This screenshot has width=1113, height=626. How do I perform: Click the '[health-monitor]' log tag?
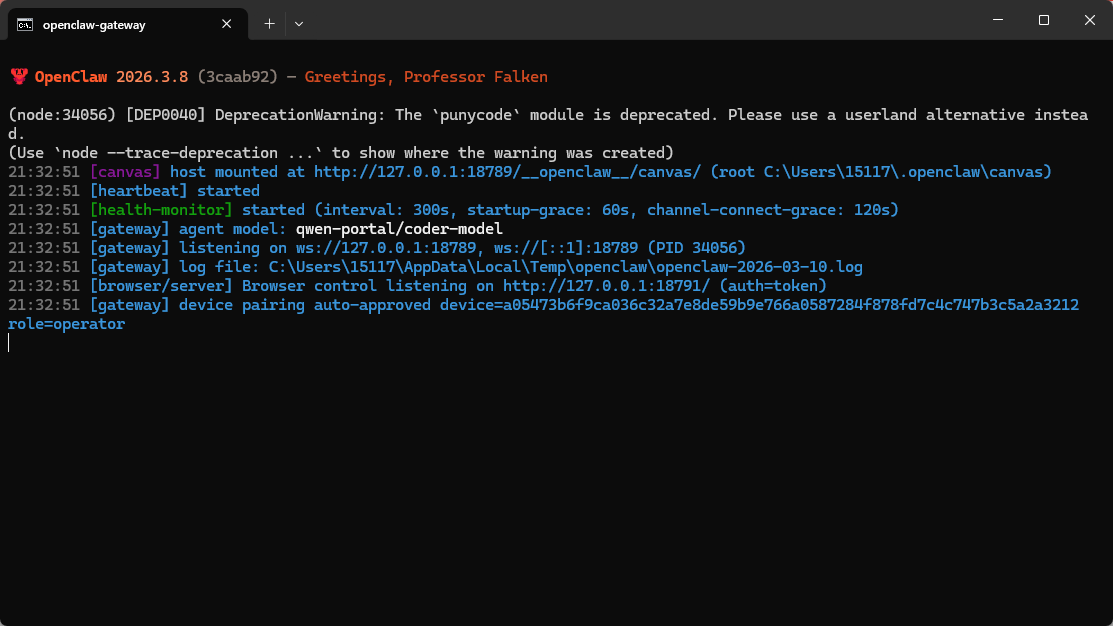161,210
